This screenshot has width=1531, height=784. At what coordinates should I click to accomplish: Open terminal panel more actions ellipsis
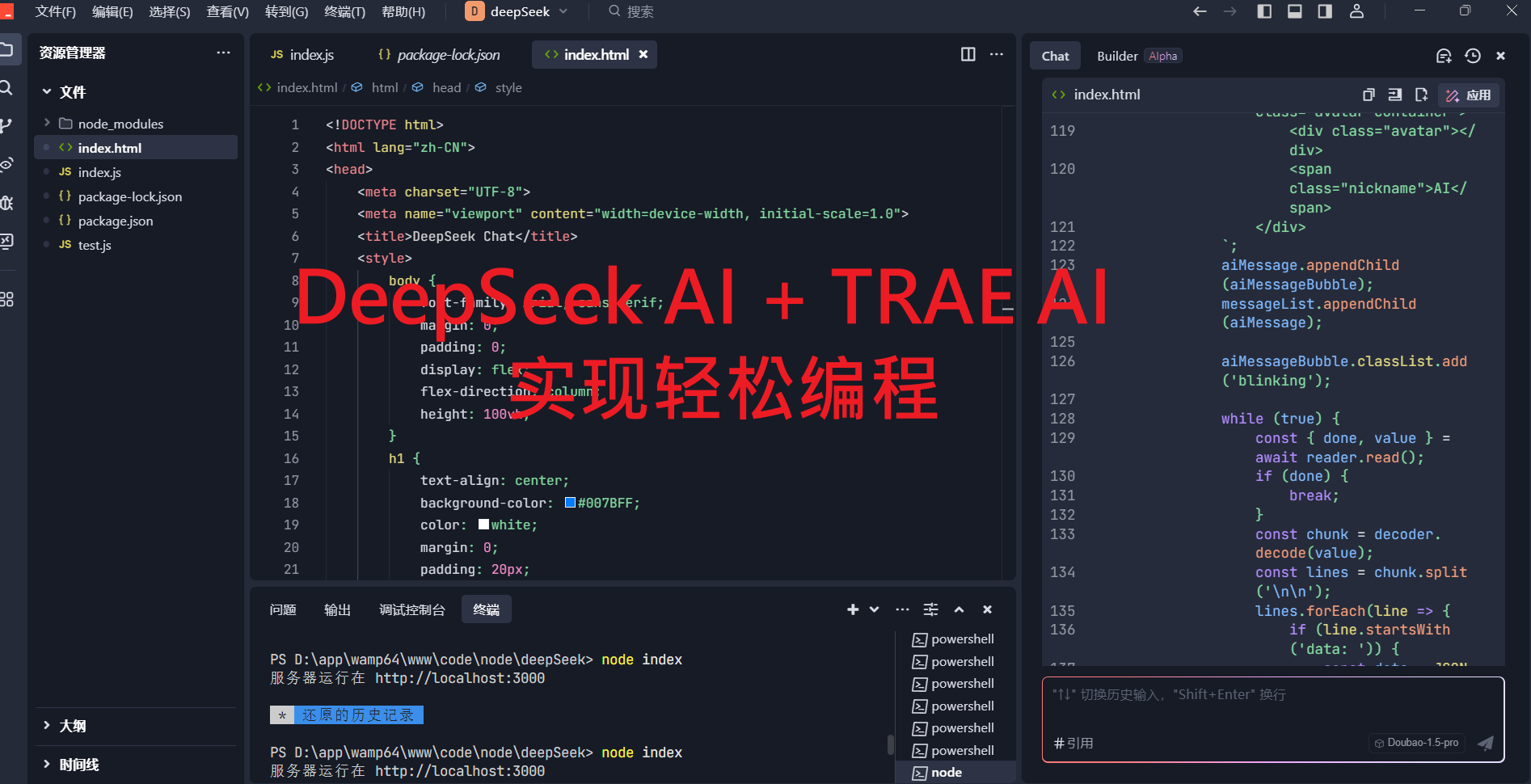902,609
